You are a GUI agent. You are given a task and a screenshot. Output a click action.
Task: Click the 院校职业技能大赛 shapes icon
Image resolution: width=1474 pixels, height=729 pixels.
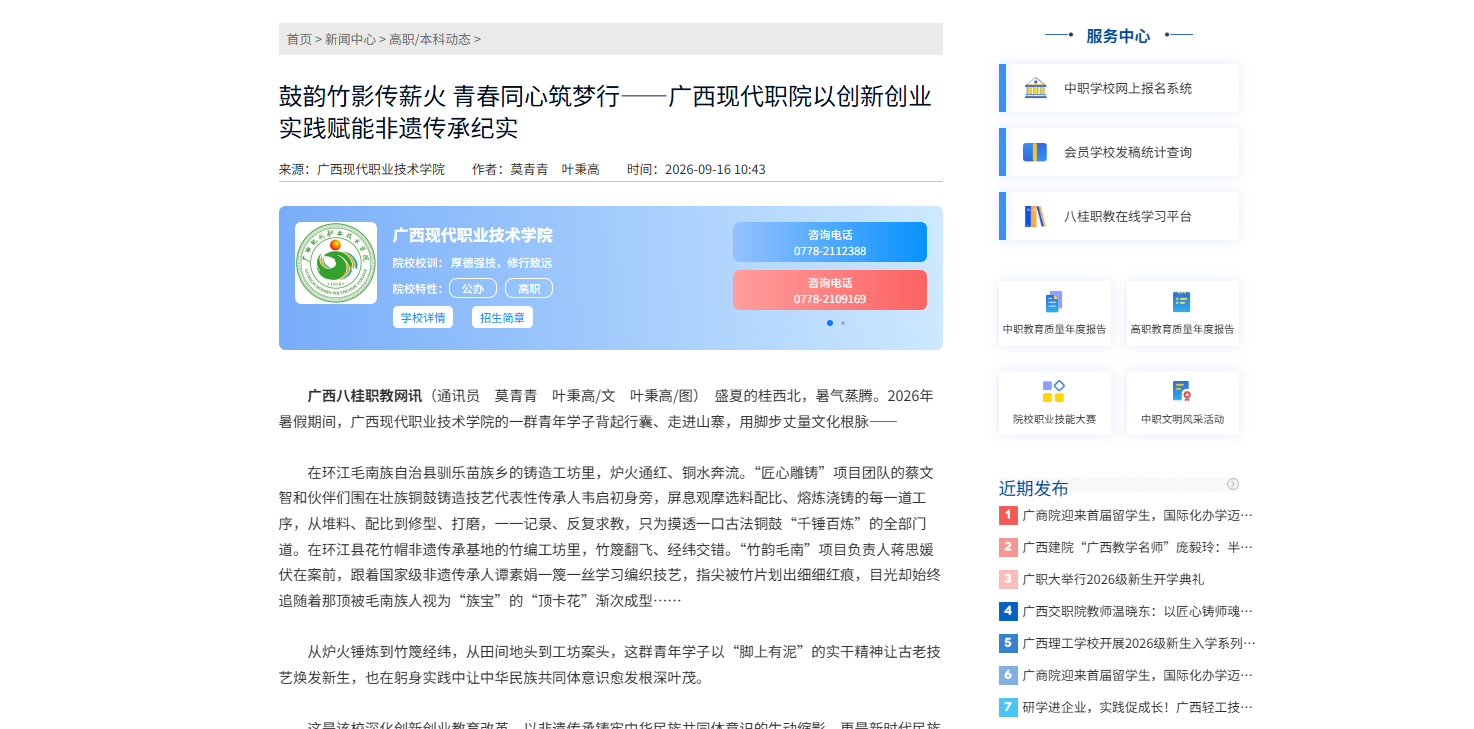(x=1054, y=391)
